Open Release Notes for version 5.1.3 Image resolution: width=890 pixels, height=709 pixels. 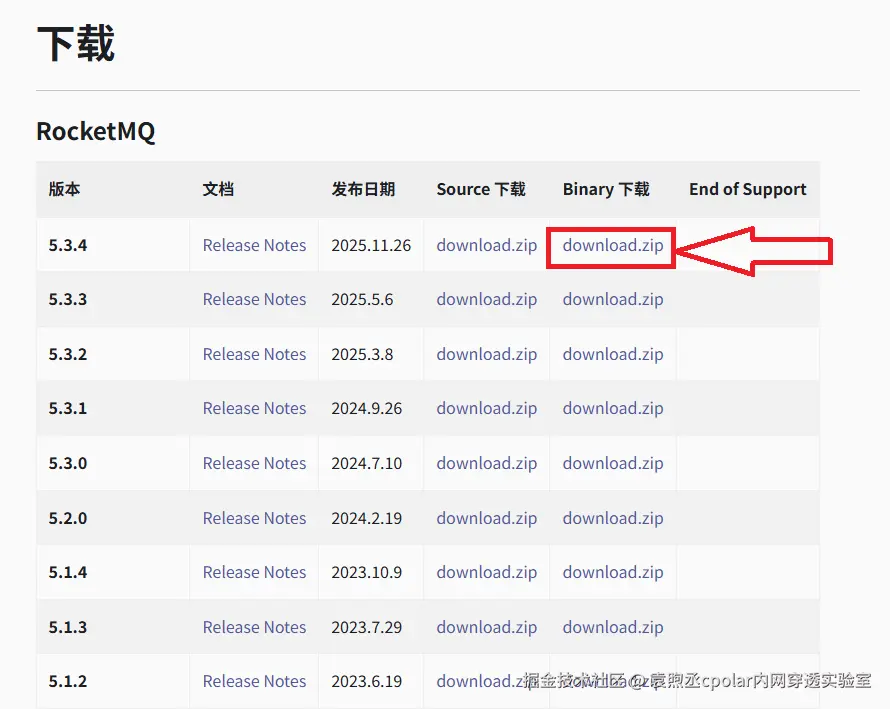tap(254, 627)
